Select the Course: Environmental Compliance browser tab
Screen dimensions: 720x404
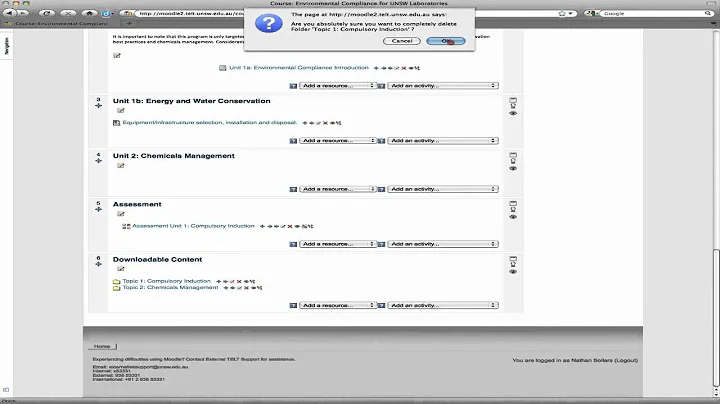[x=61, y=23]
